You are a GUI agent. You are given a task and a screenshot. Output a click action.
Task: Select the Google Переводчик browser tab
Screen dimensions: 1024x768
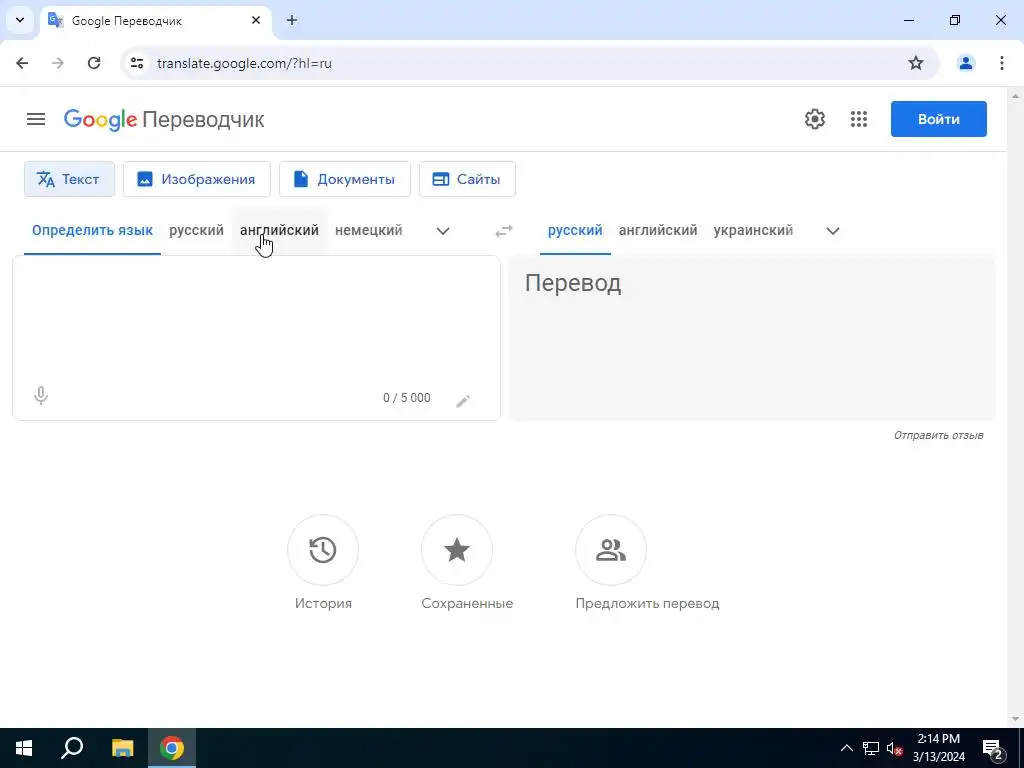click(x=154, y=21)
